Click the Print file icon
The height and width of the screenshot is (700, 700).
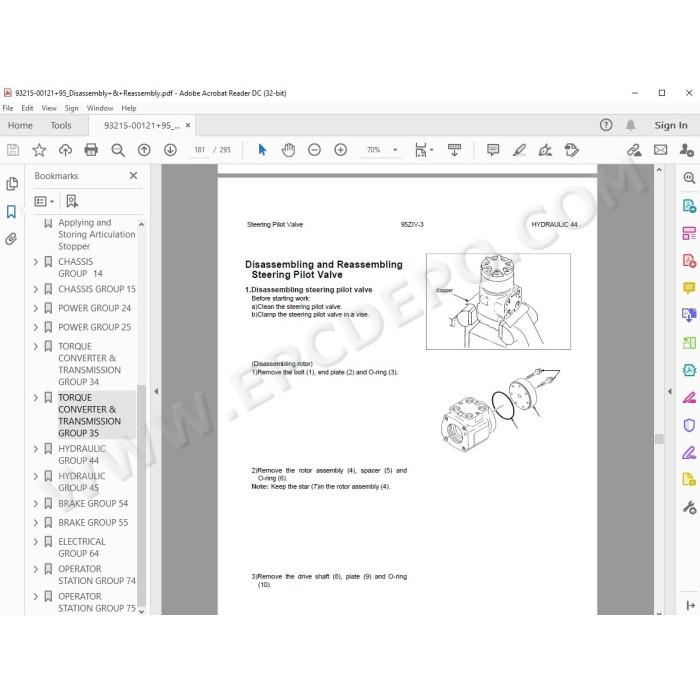91,150
